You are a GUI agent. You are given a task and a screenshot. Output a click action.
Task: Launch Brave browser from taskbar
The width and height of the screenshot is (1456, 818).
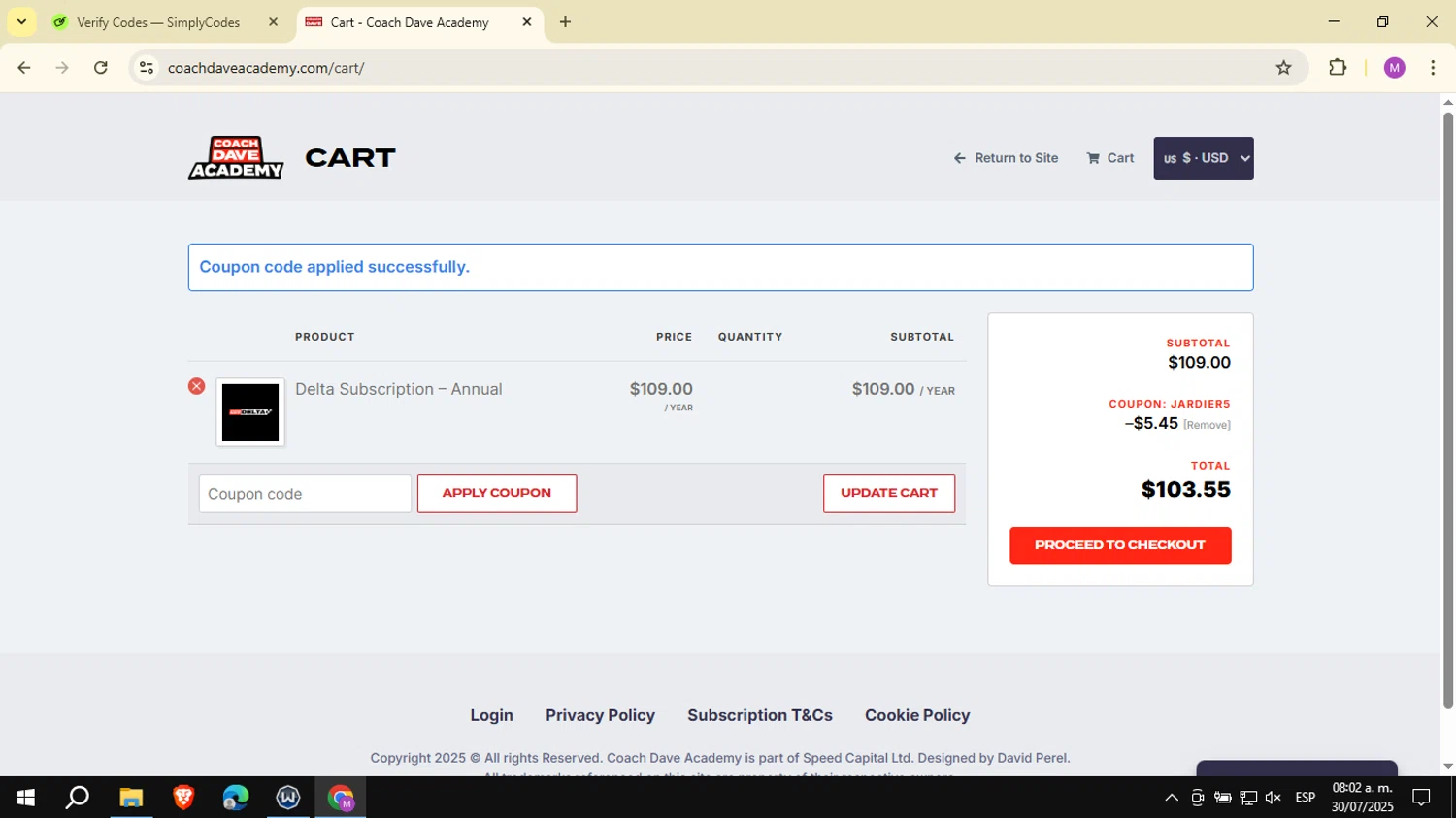(183, 798)
